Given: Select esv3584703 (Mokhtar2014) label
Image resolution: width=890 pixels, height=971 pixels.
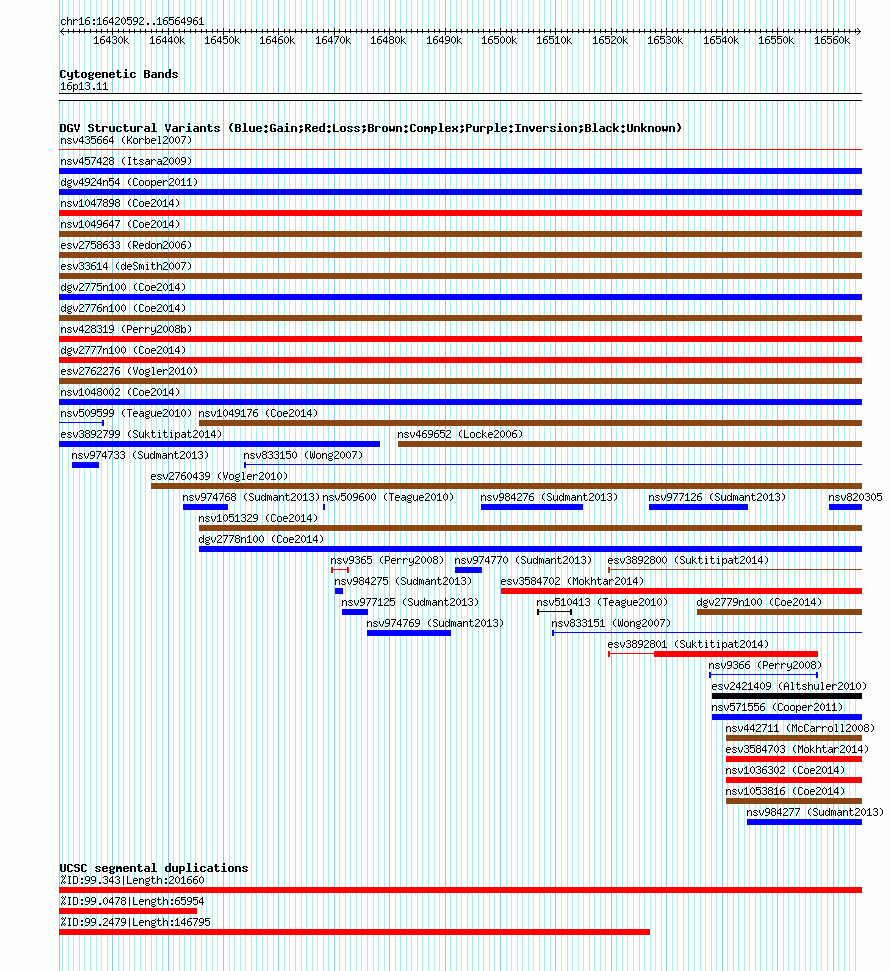Looking at the screenshot, I should click(797, 751).
